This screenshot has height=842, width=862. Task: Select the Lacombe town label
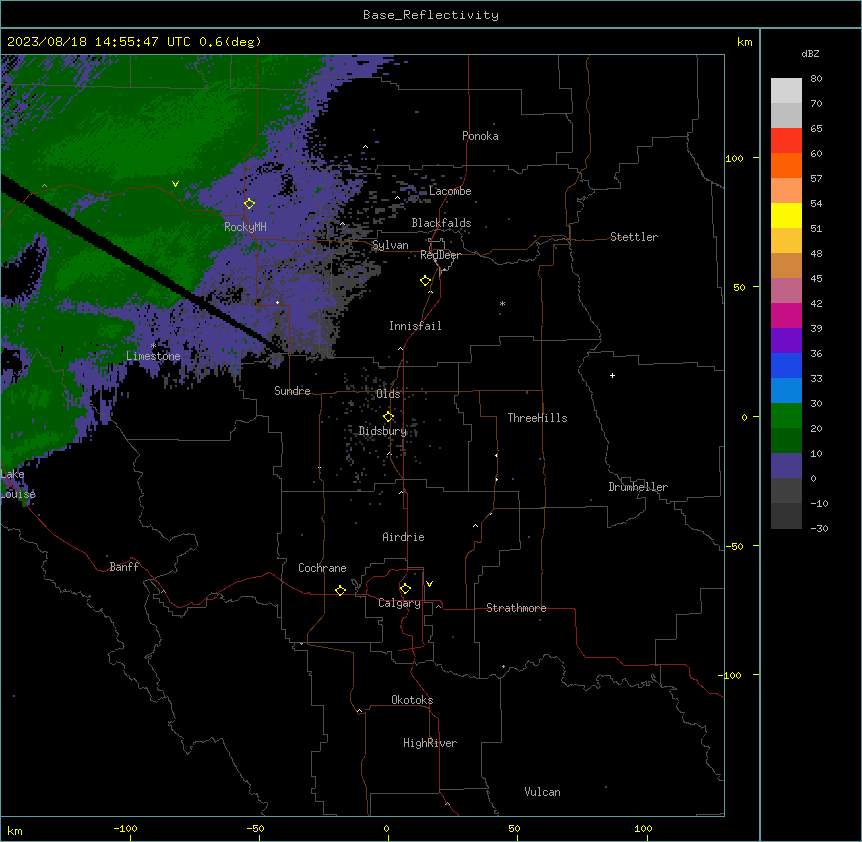(450, 191)
